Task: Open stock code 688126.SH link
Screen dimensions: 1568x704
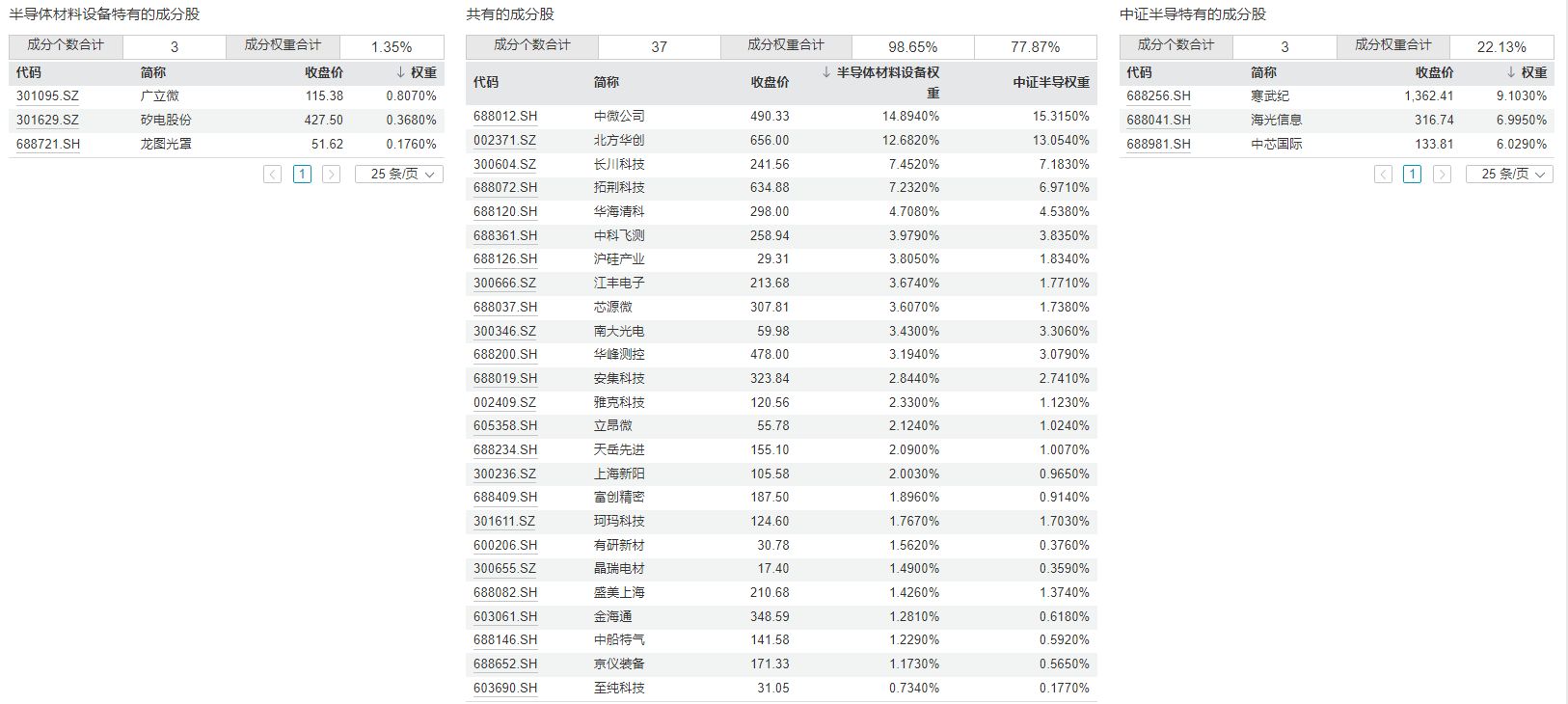Action: 505,259
